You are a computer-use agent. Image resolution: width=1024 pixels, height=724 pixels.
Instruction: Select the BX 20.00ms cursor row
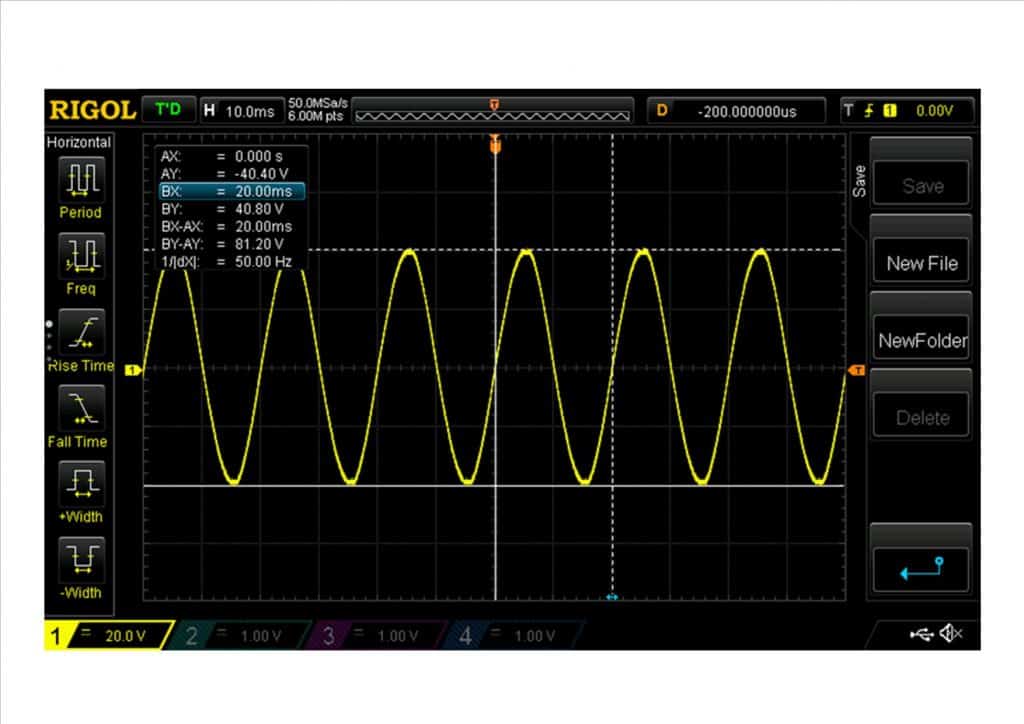click(230, 190)
